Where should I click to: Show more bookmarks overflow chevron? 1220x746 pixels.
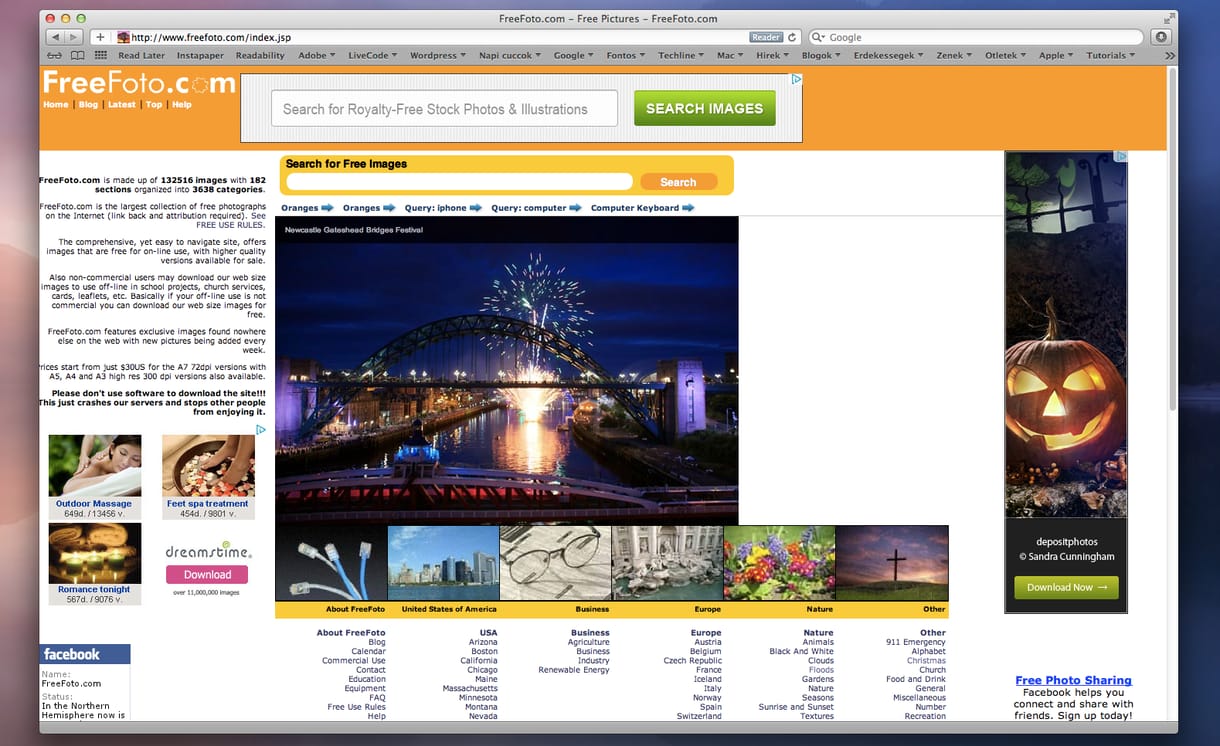1169,56
